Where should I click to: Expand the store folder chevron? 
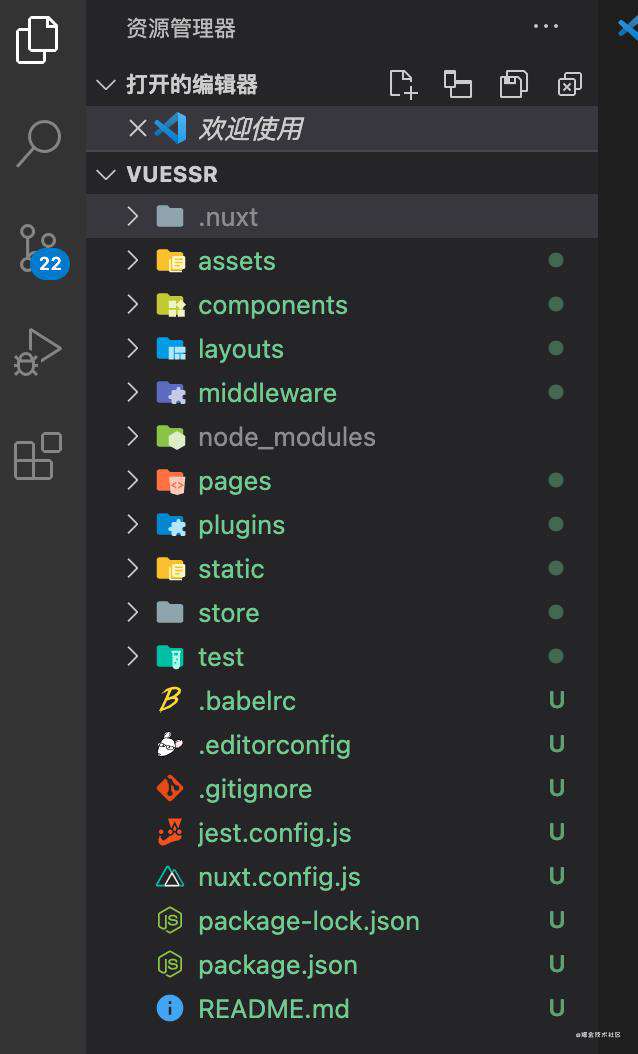coord(133,612)
